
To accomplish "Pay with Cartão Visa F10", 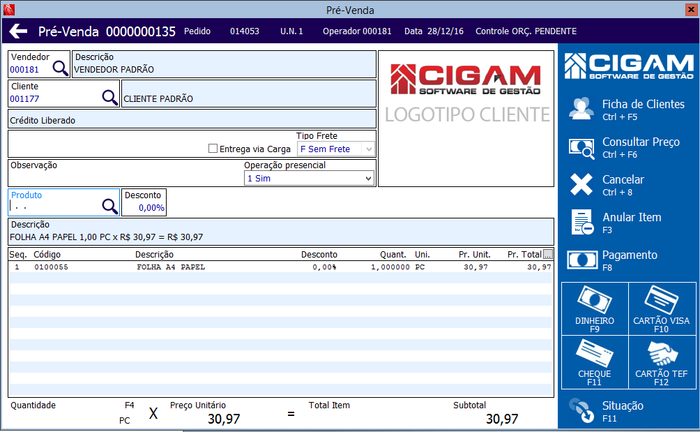I will click(x=662, y=309).
